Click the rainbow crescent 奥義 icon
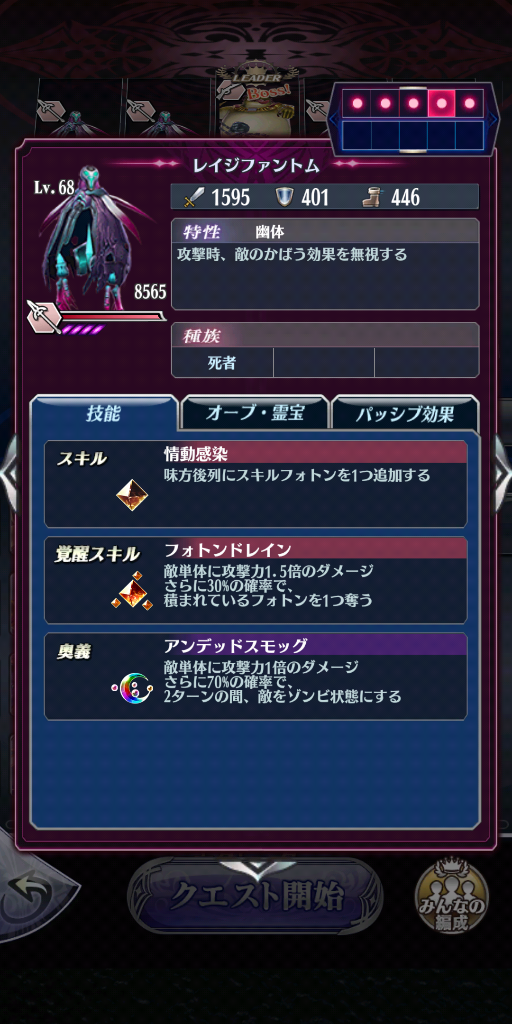This screenshot has height=1024, width=512. 133,687
